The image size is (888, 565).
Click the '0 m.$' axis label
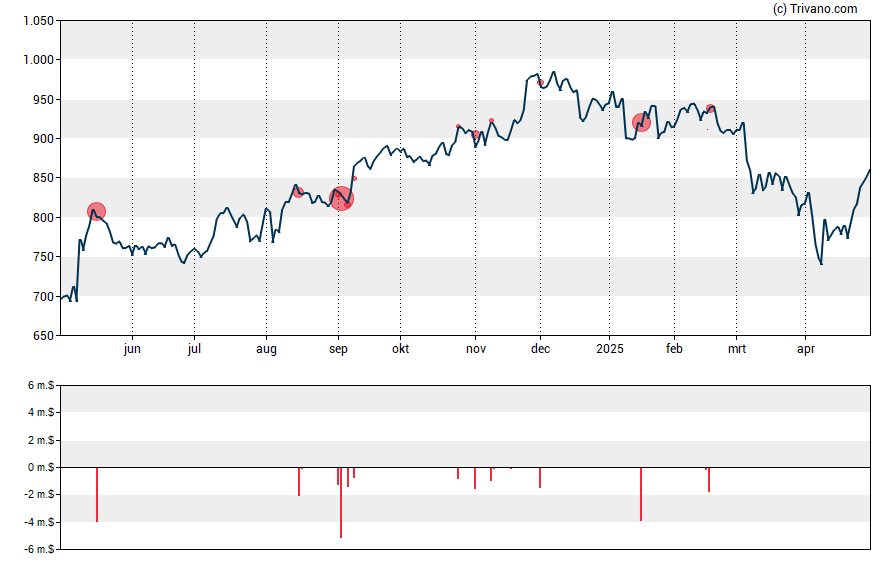click(41, 468)
